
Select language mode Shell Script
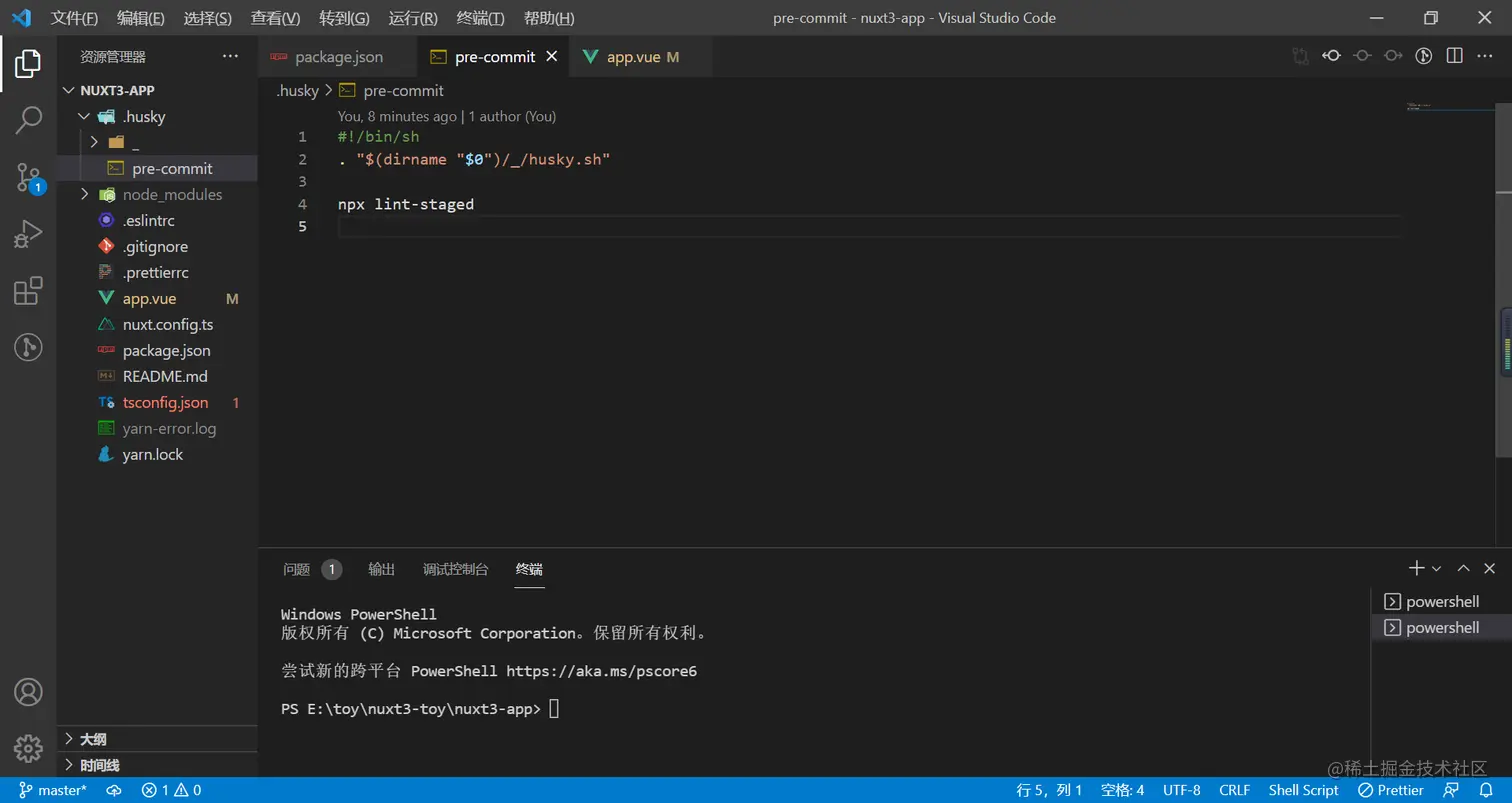[1303, 790]
